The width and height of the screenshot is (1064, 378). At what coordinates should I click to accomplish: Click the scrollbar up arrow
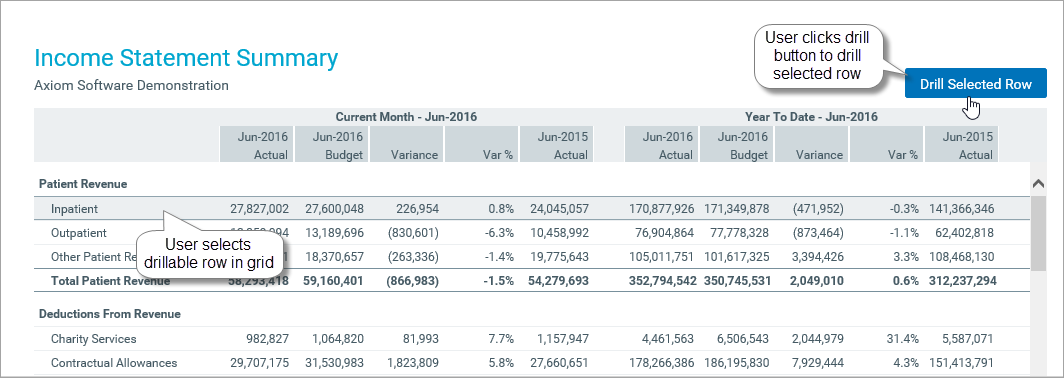point(1038,183)
